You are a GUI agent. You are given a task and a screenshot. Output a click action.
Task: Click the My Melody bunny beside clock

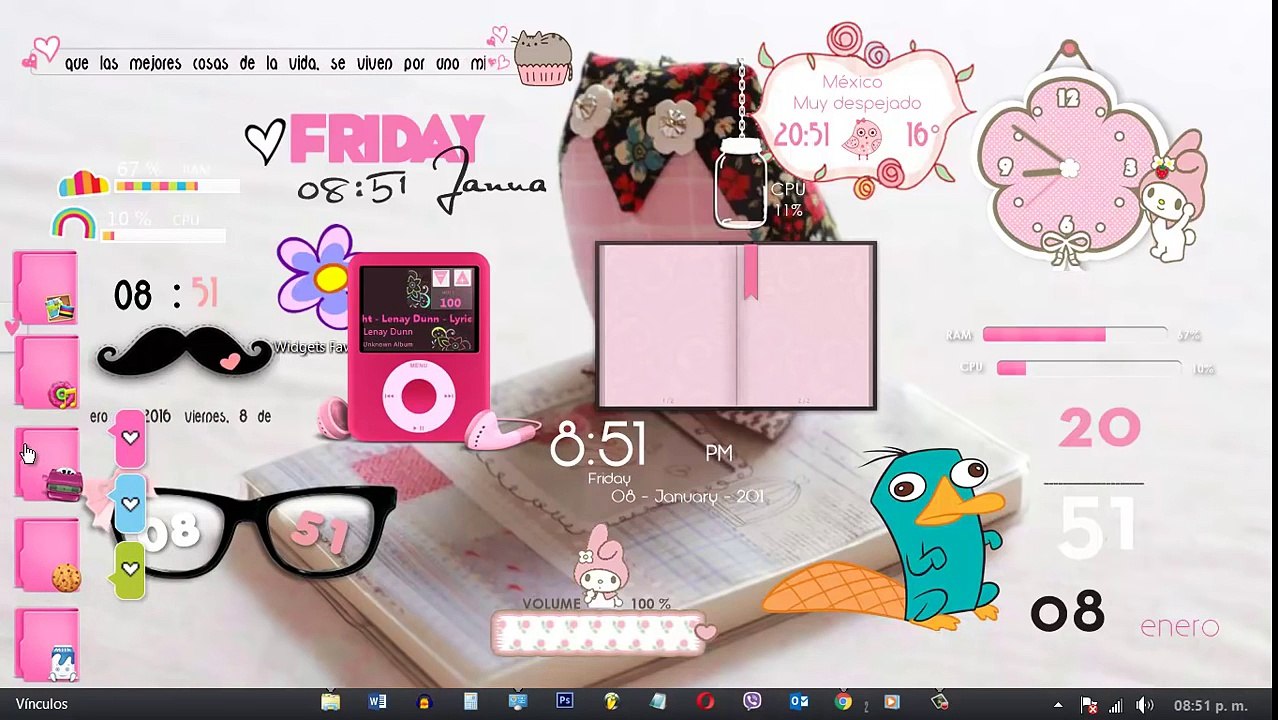point(1177,196)
